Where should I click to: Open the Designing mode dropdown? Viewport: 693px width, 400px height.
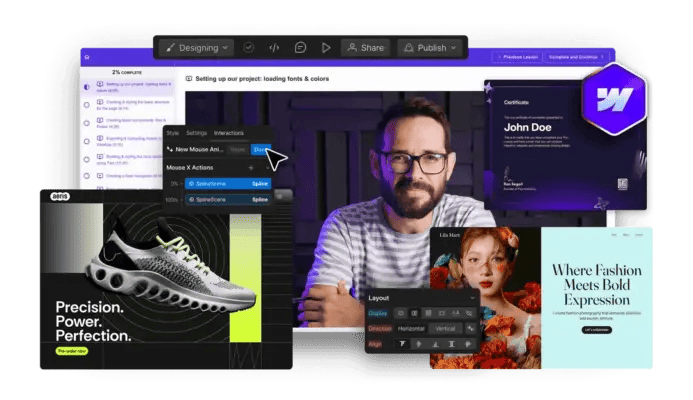pyautogui.click(x=196, y=48)
